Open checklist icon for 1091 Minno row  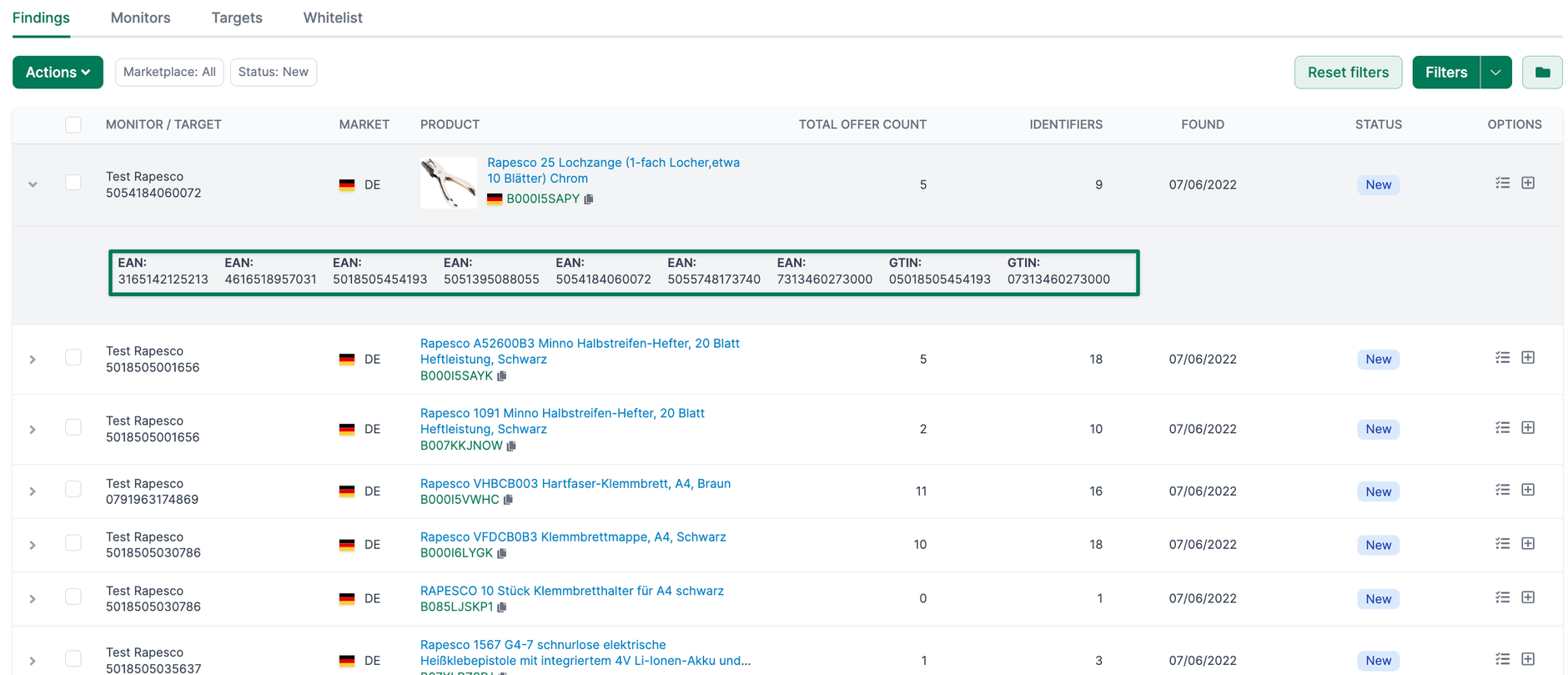pos(1502,427)
